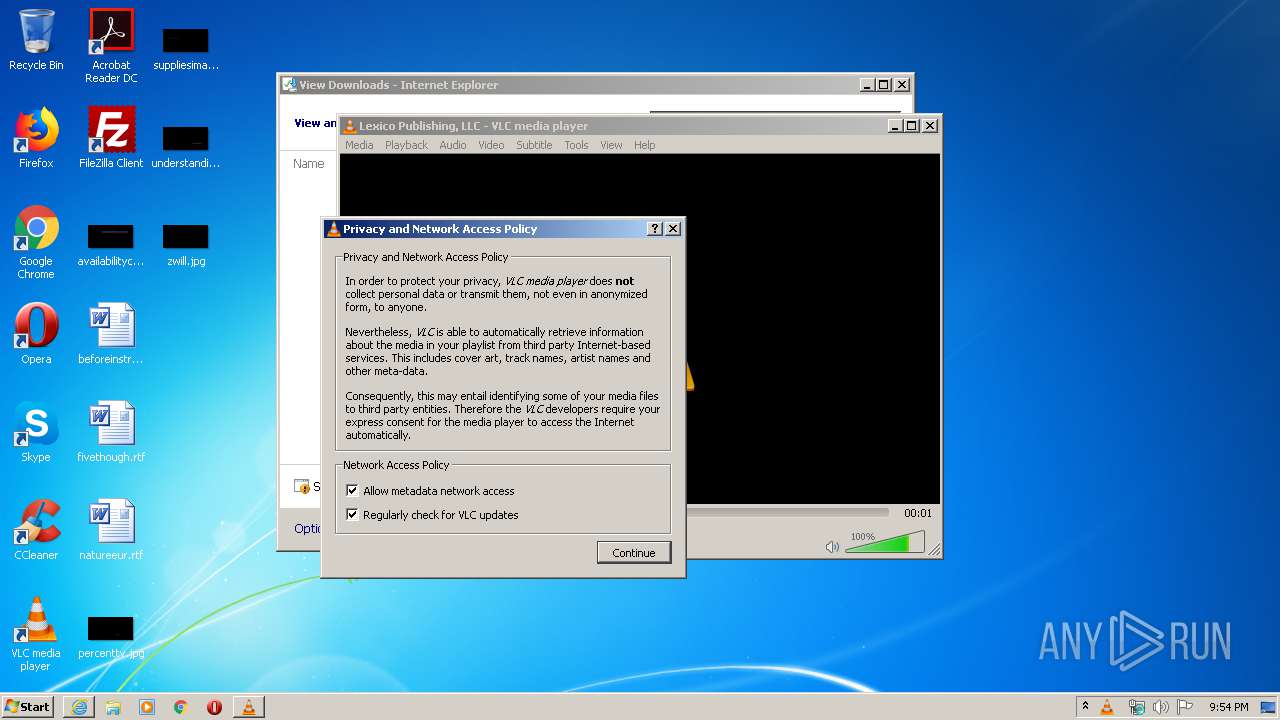This screenshot has width=1280, height=720.
Task: Launch Skype from the desktop
Action: pyautogui.click(x=36, y=432)
